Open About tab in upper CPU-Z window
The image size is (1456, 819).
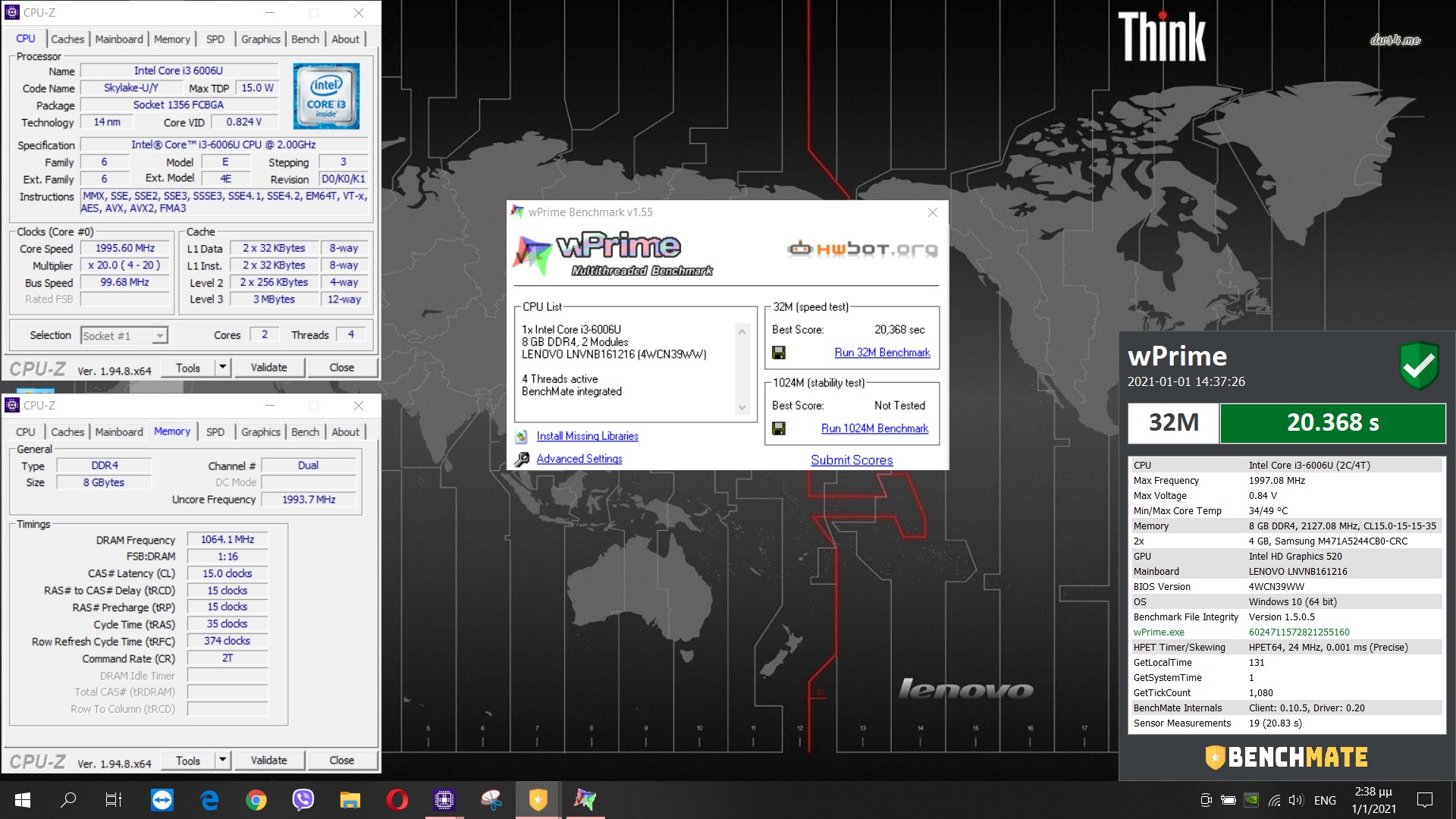point(346,39)
